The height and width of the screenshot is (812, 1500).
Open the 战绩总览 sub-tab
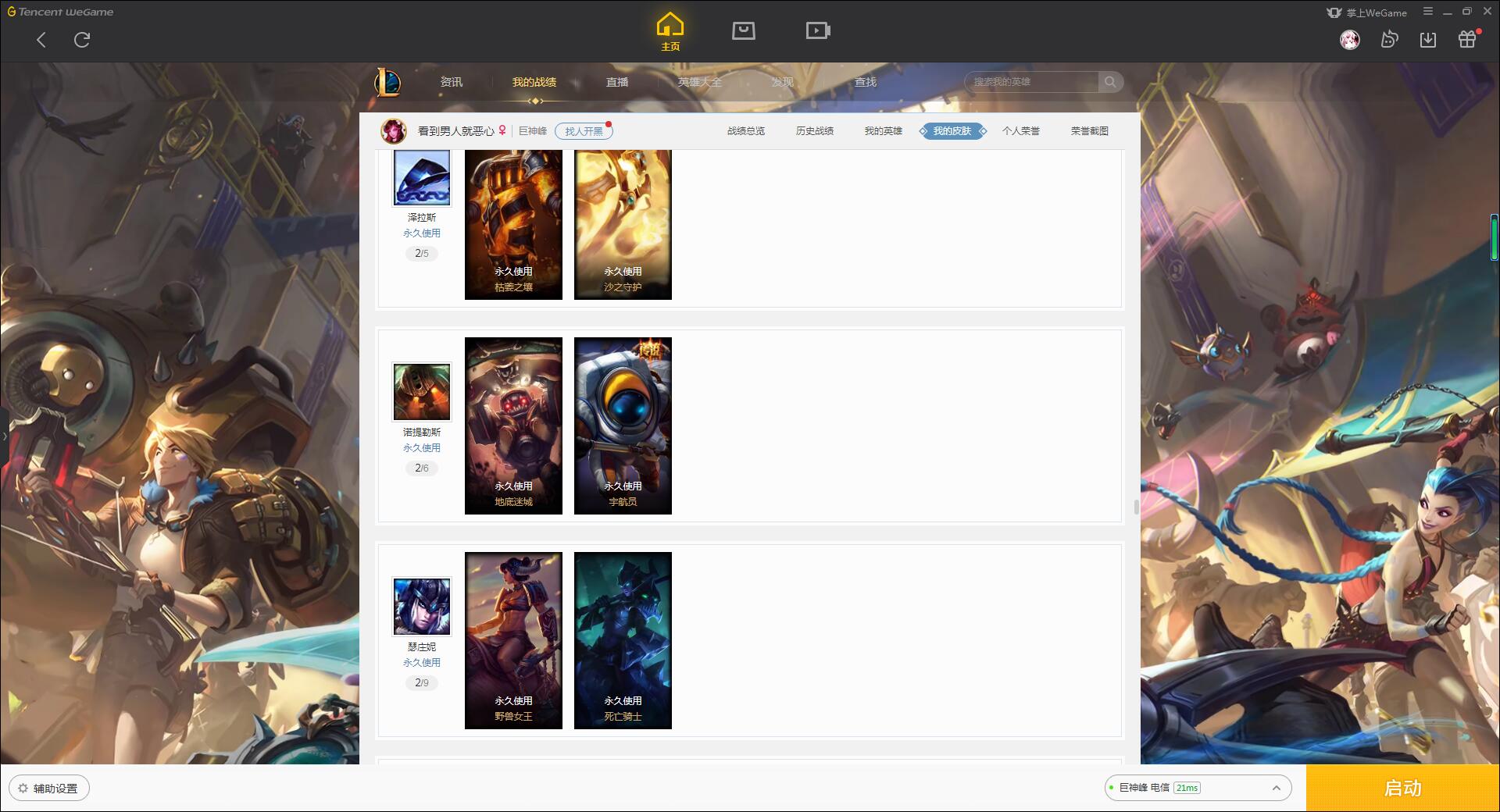coord(746,131)
